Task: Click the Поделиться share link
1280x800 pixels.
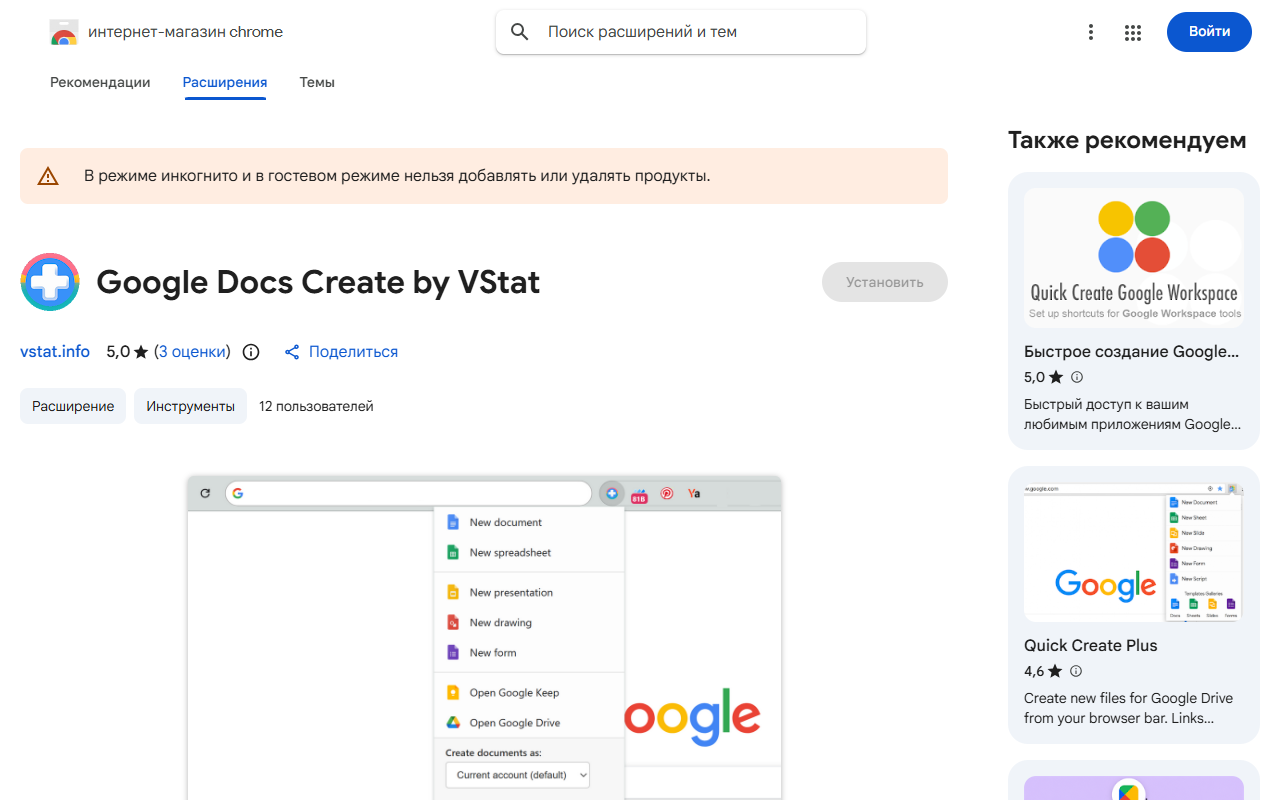Action: coord(353,352)
